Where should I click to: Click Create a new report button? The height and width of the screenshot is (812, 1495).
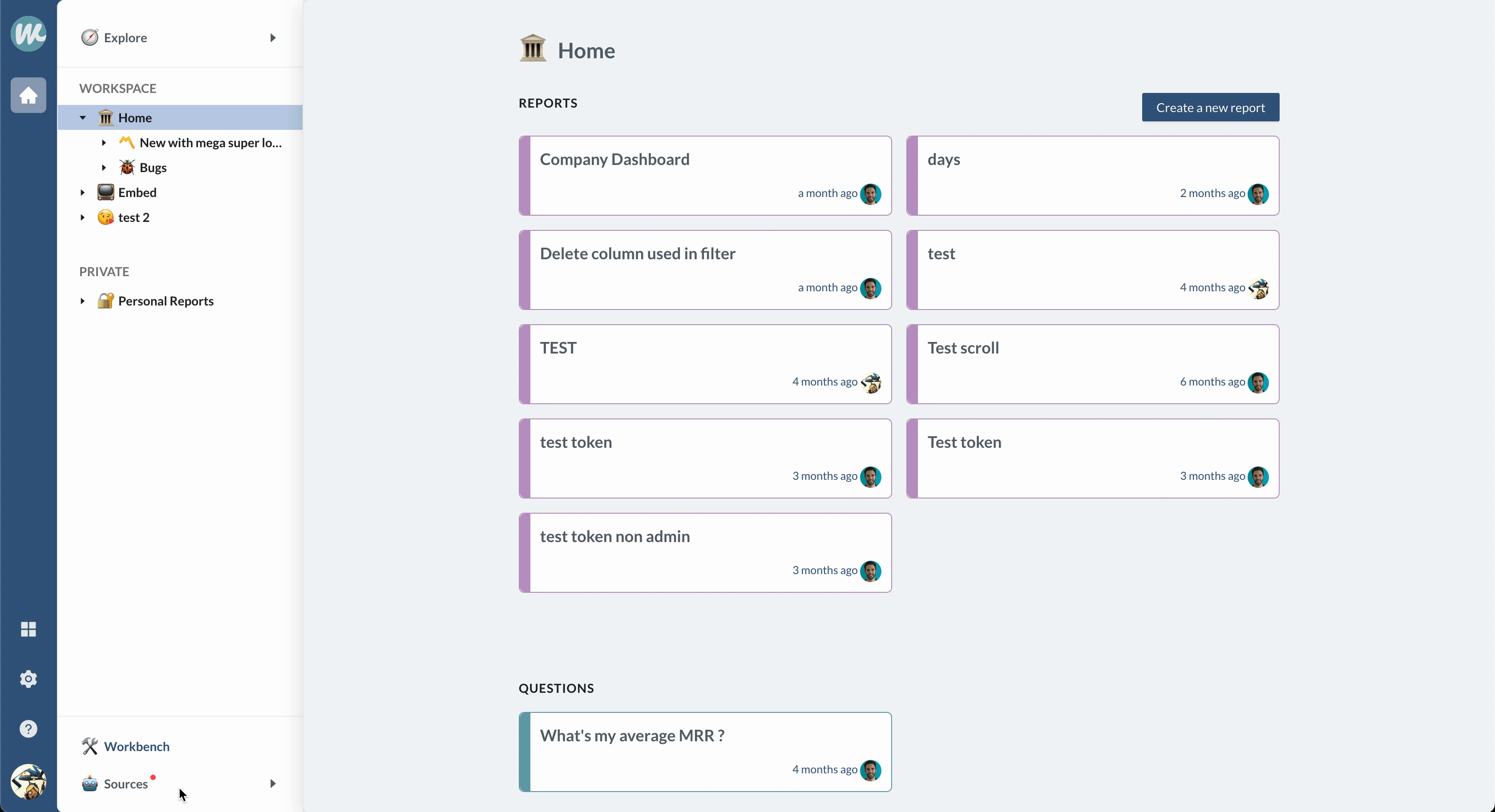tap(1210, 107)
